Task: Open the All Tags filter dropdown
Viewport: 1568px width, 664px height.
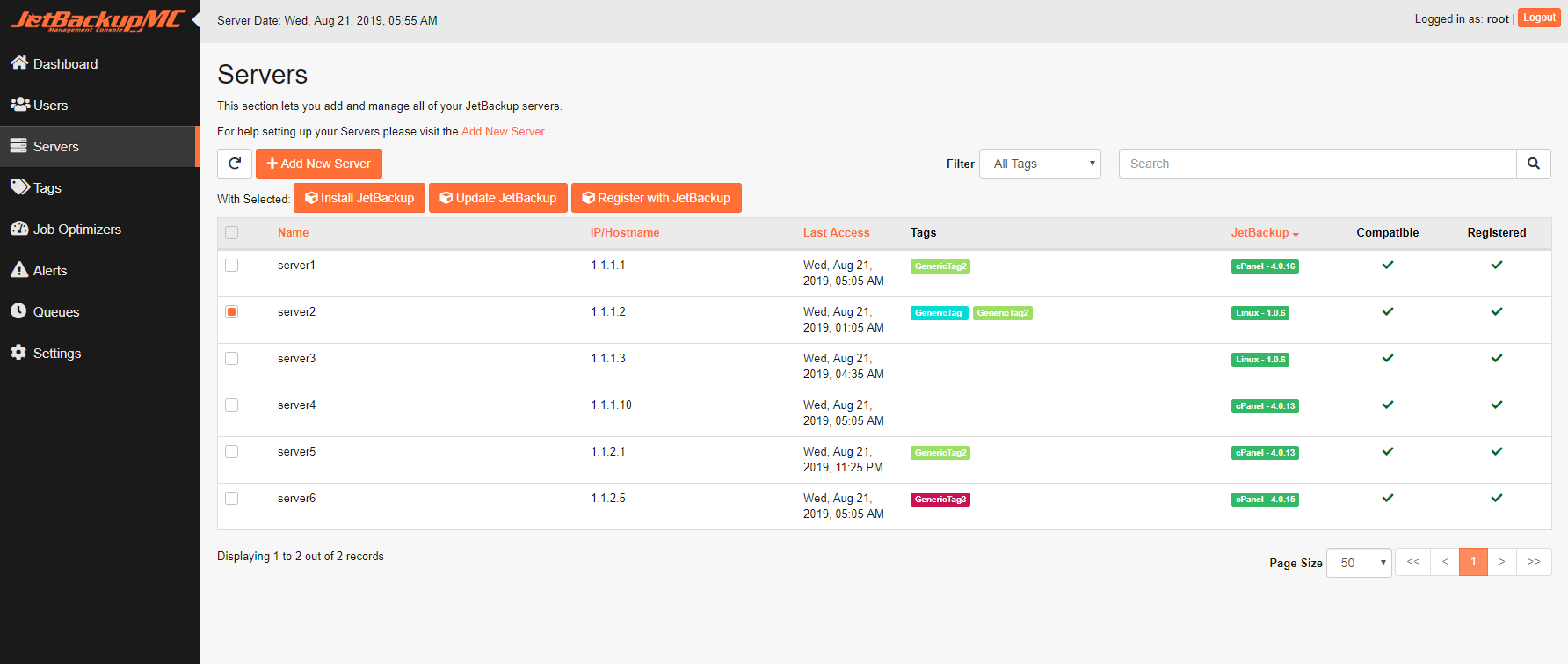Action: [x=1040, y=164]
